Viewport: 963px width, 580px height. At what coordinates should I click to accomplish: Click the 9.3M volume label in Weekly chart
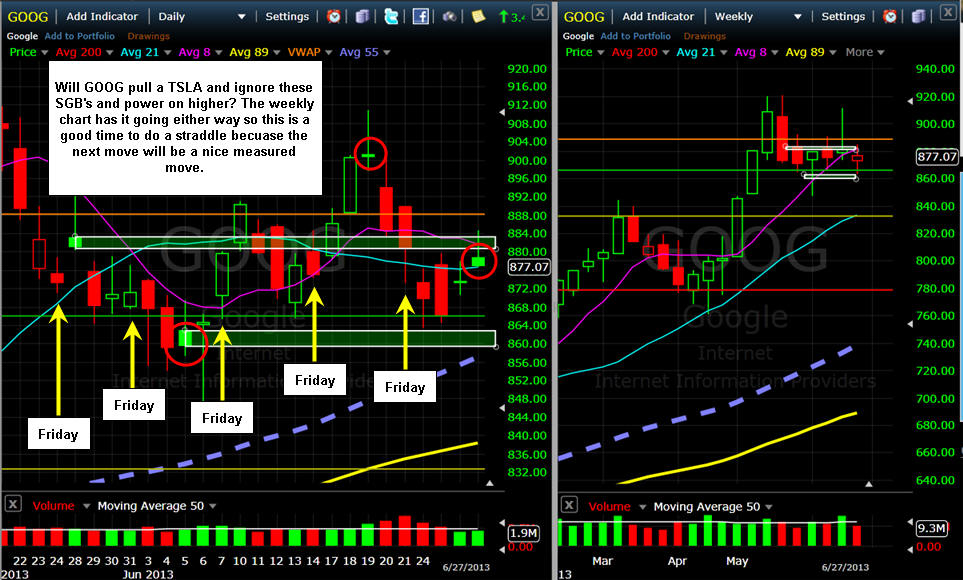pyautogui.click(x=931, y=528)
